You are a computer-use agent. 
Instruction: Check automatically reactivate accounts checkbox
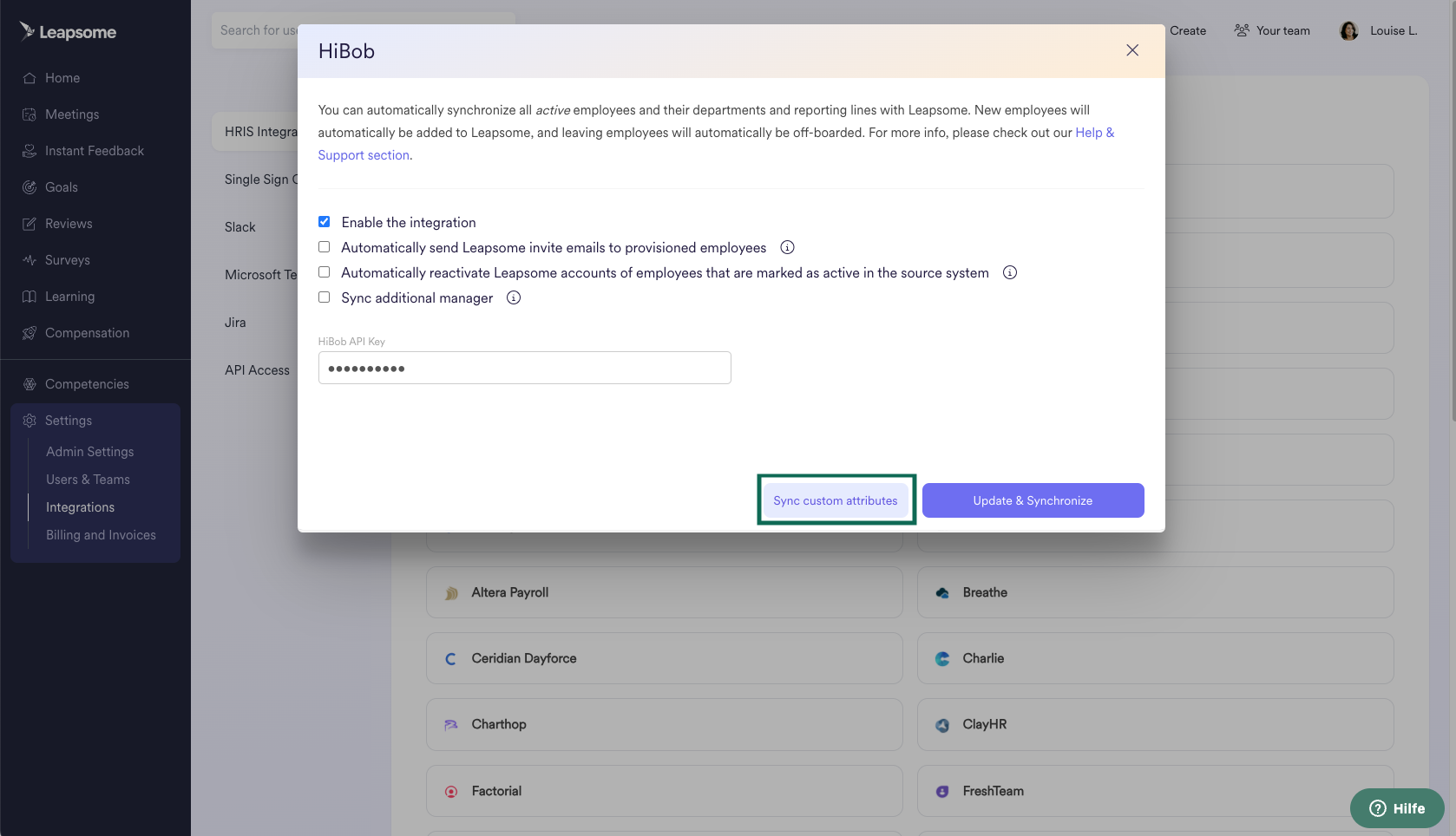(x=324, y=272)
